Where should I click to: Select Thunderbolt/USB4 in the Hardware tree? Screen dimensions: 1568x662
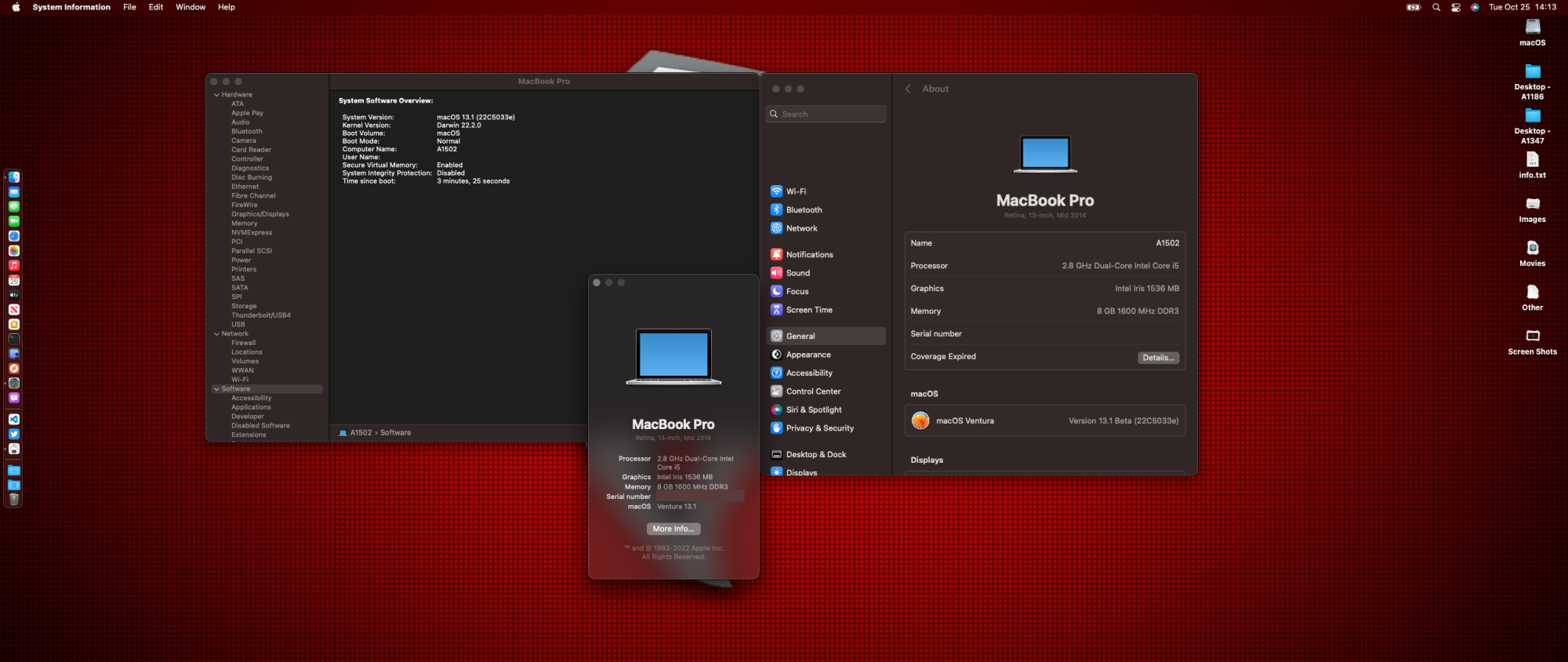[x=261, y=315]
